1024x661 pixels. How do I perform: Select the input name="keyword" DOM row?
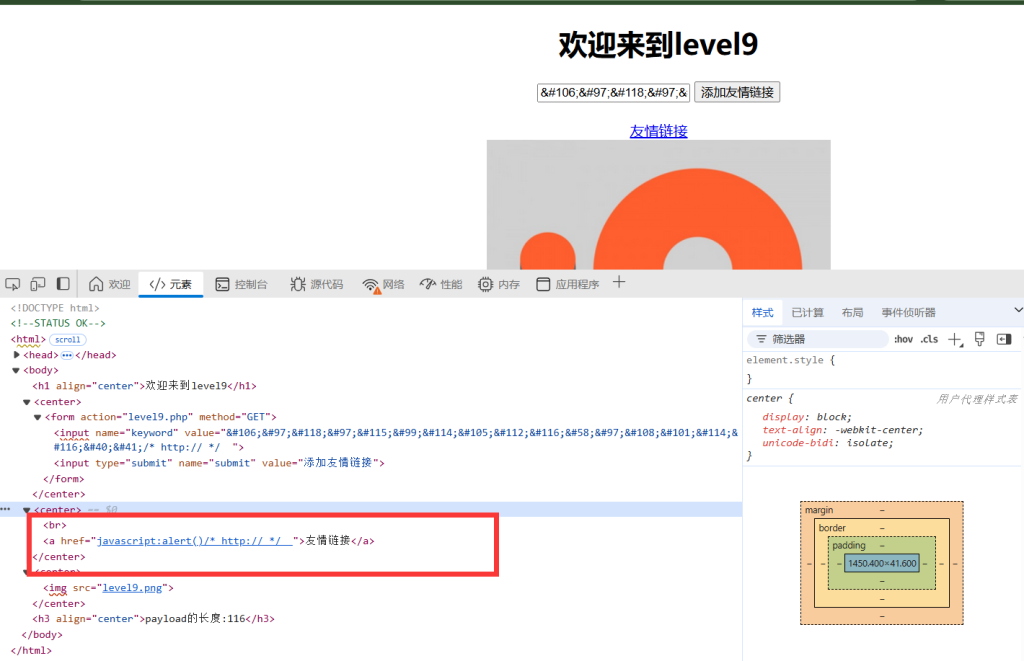(x=396, y=440)
